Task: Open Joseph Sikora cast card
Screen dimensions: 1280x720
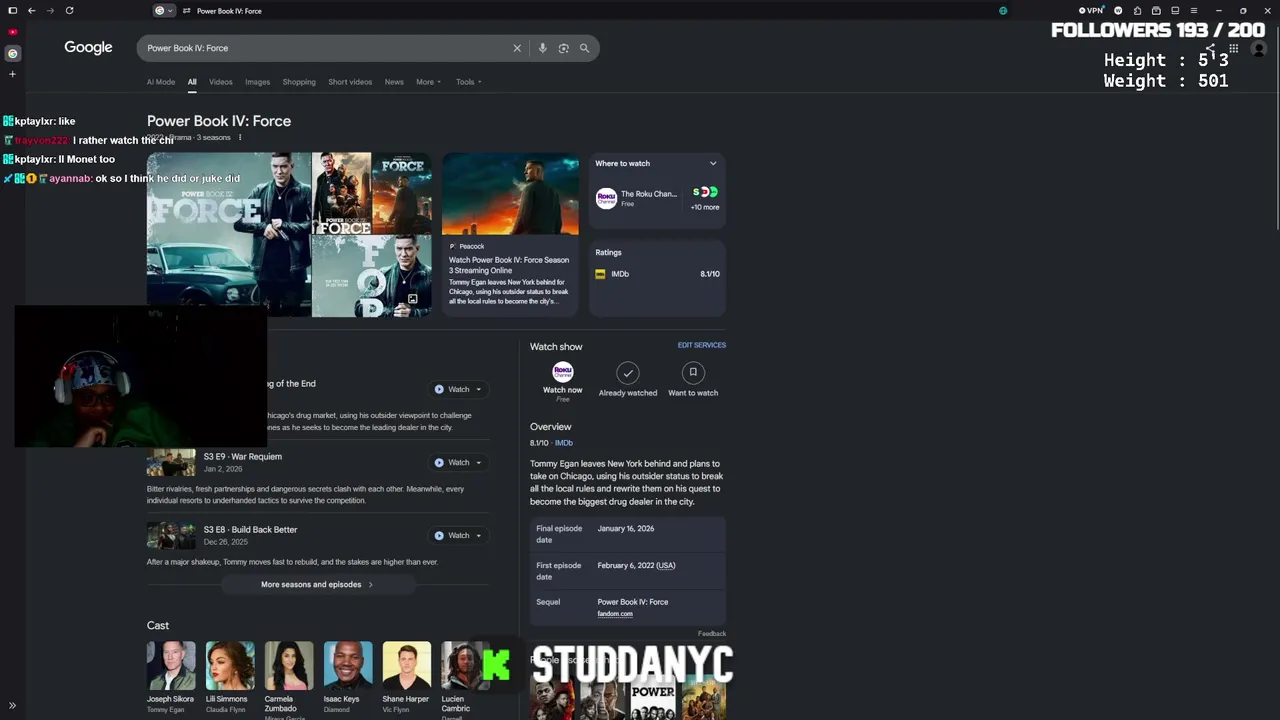Action: (171, 678)
